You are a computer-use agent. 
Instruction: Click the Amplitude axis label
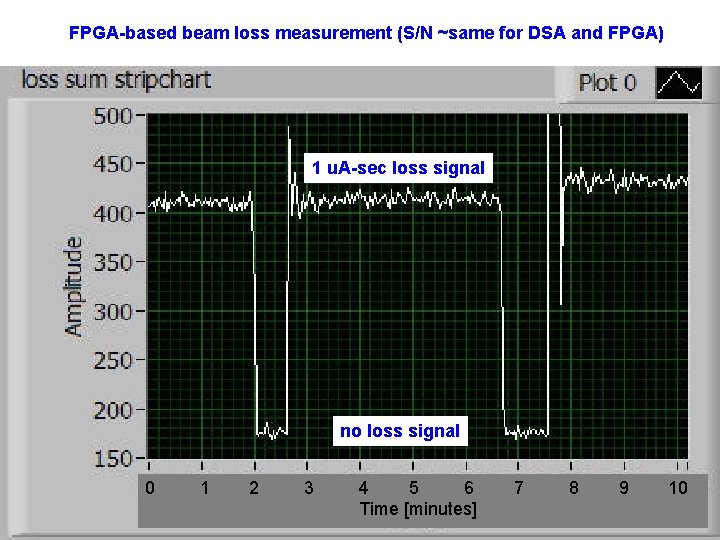(x=73, y=287)
